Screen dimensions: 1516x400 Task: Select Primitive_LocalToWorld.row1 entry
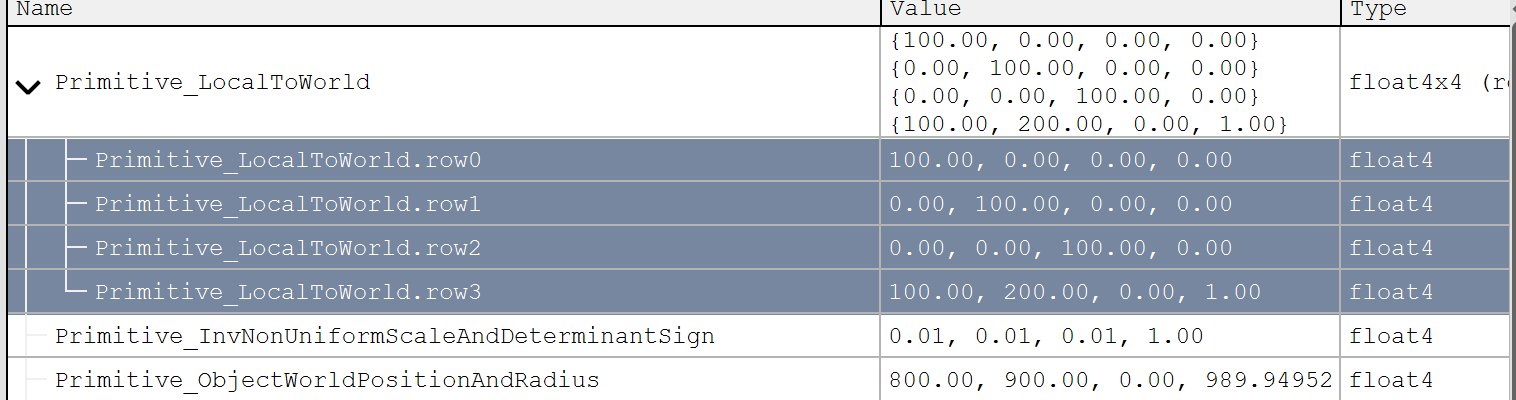pyautogui.click(x=288, y=204)
